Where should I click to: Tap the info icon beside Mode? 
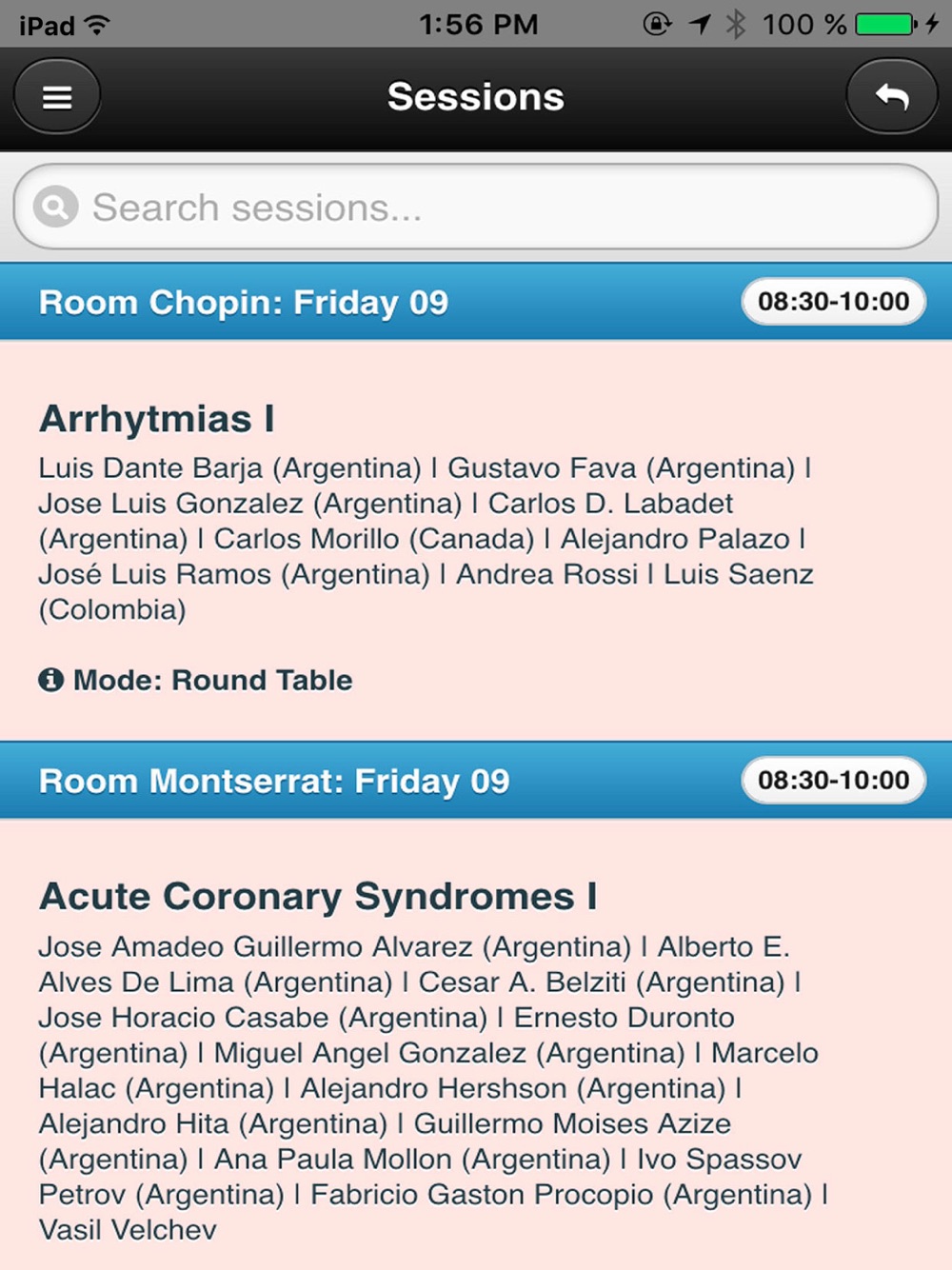(x=50, y=680)
